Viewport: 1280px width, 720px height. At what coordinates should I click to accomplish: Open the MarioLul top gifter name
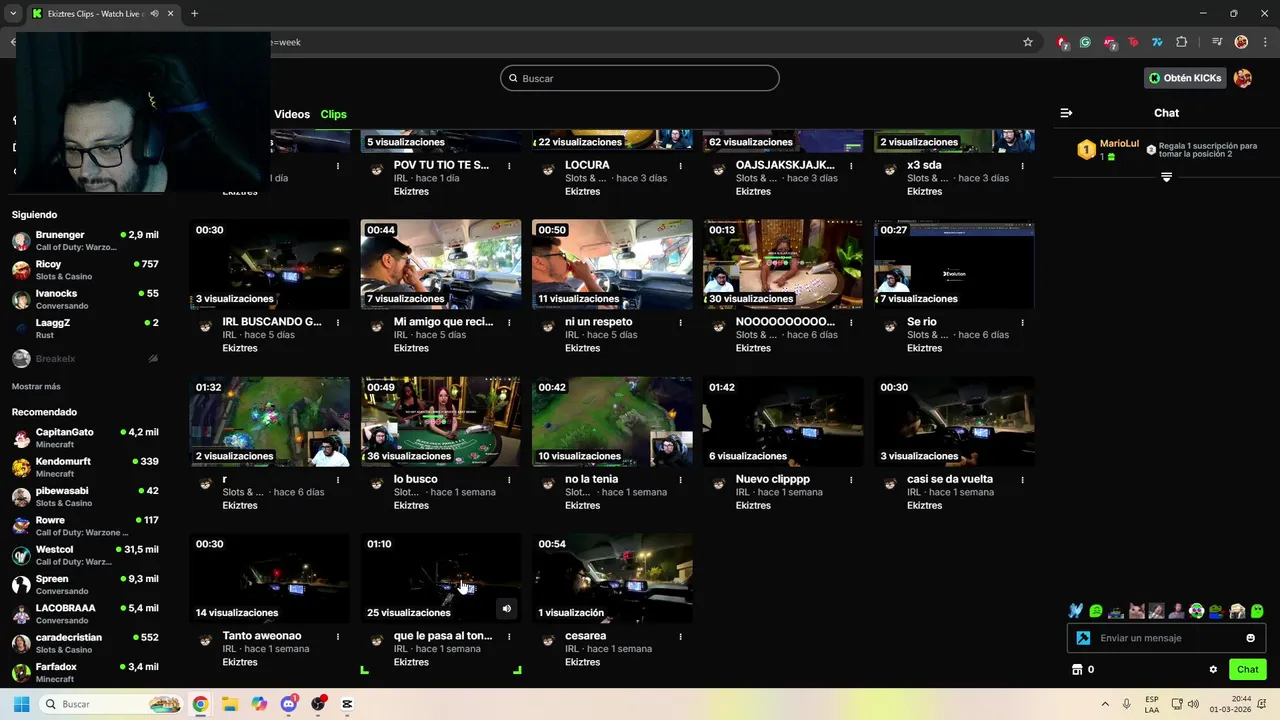tap(1119, 144)
